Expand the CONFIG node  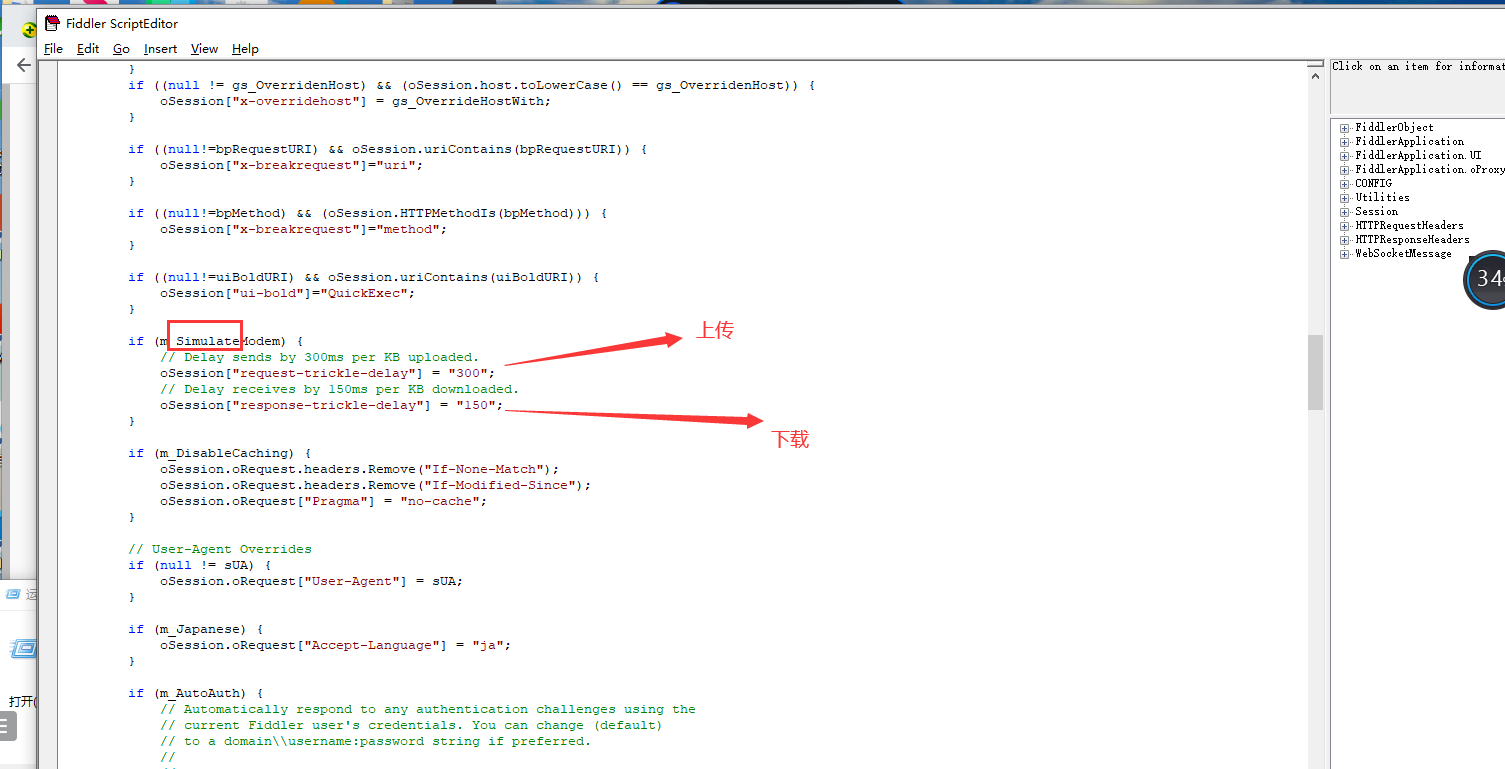pos(1345,184)
